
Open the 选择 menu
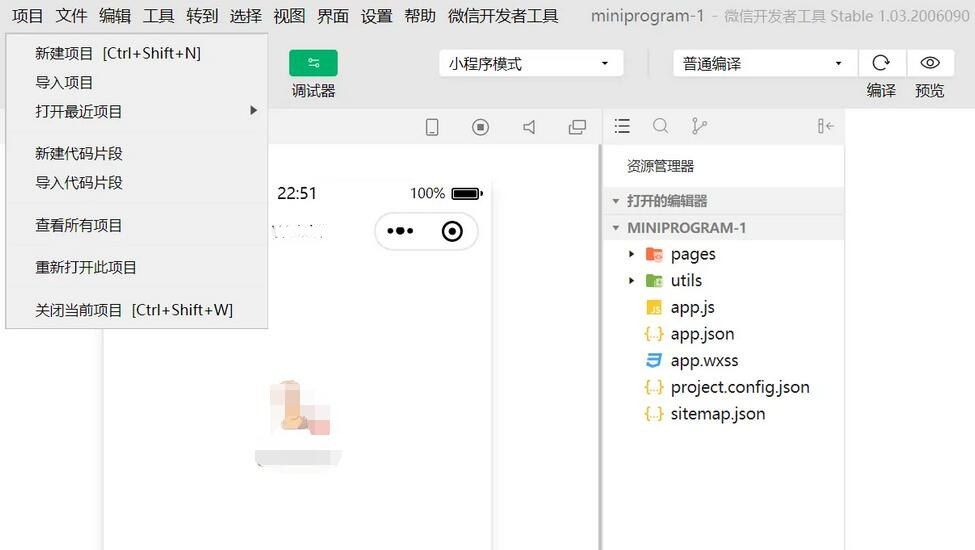[246, 16]
